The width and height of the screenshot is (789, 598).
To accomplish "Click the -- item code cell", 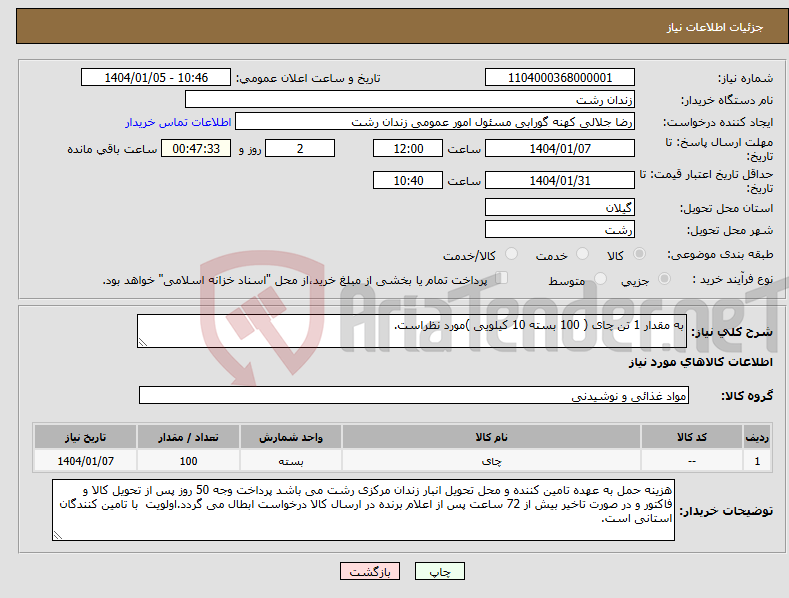I will [691, 461].
